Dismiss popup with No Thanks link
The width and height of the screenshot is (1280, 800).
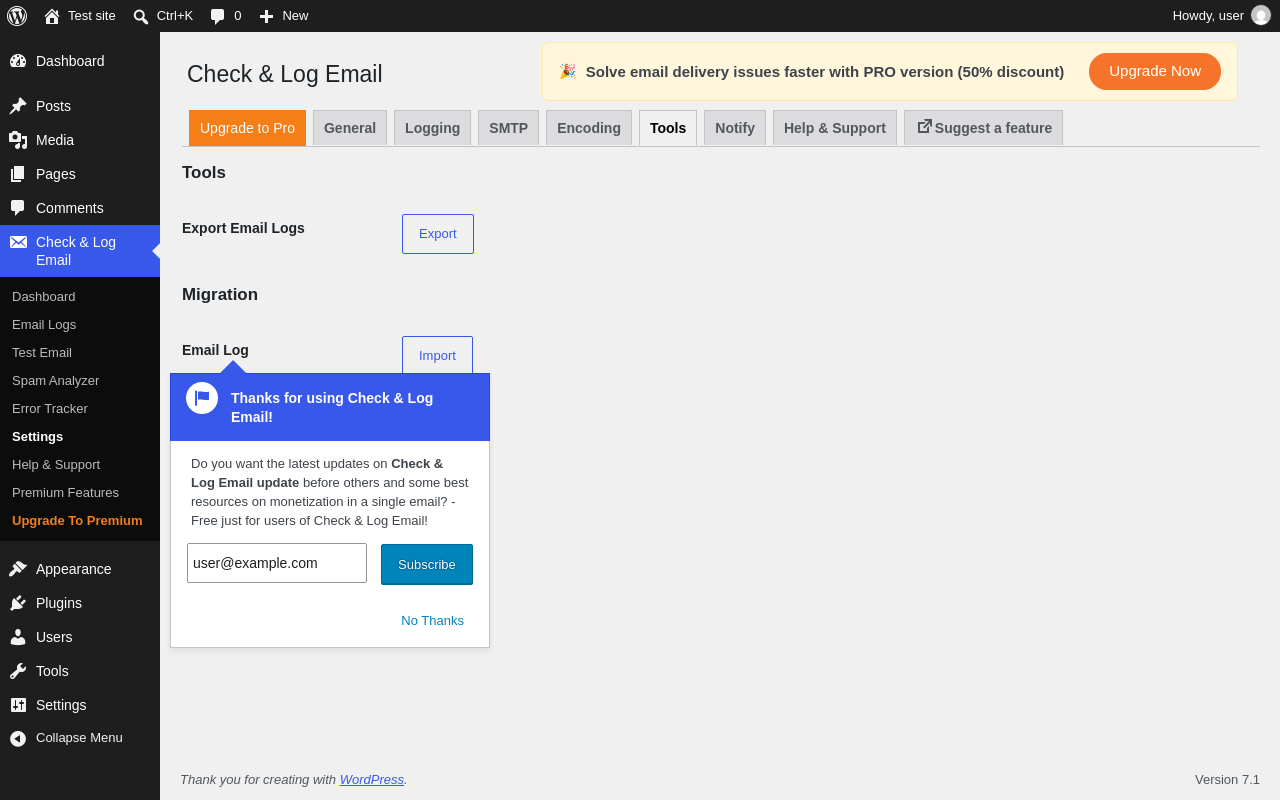(432, 620)
